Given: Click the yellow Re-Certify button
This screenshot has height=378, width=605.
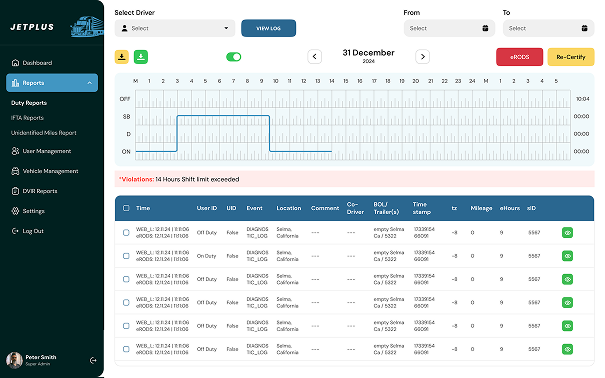Looking at the screenshot, I should pos(571,57).
